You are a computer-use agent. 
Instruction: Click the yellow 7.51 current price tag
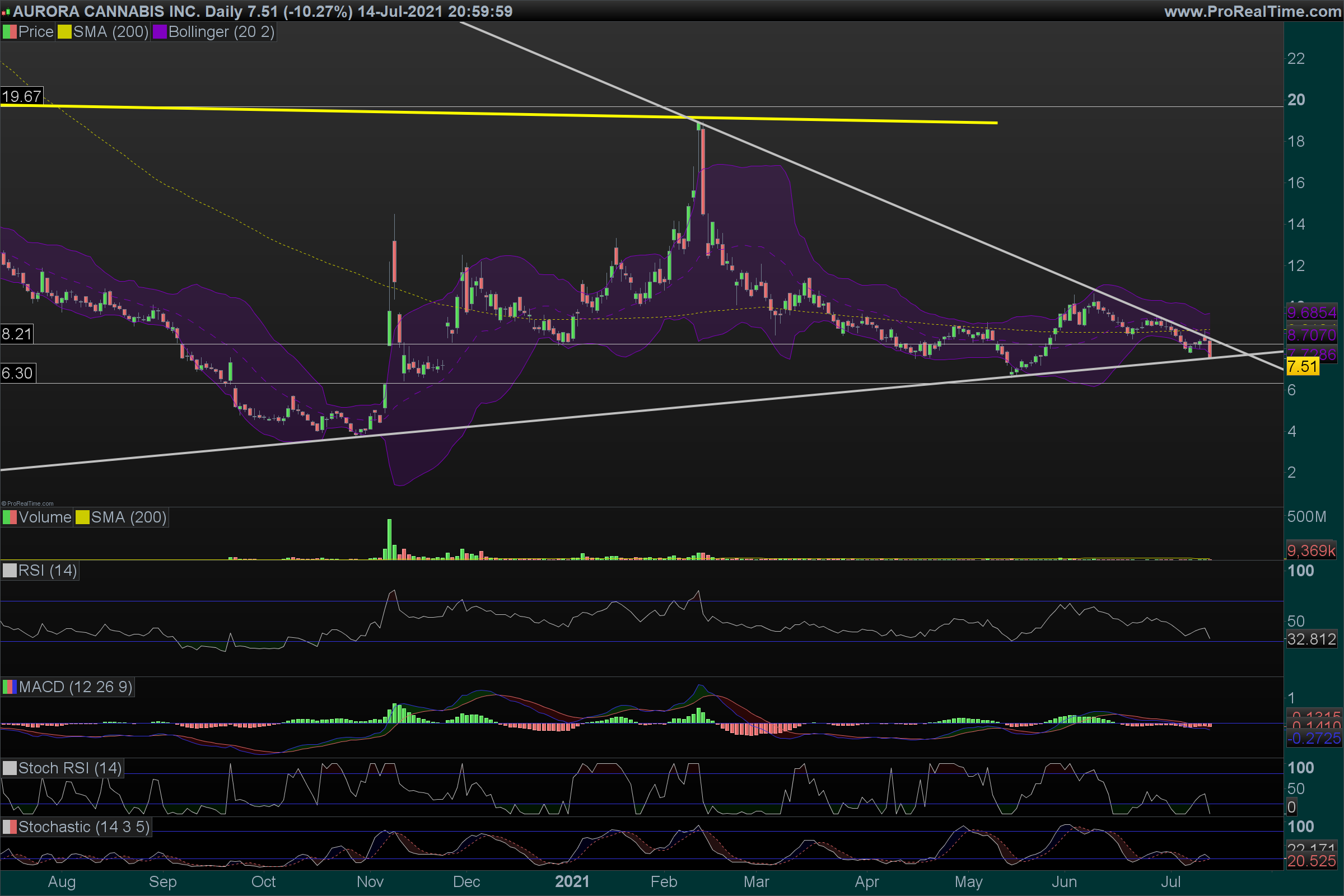pos(1303,366)
